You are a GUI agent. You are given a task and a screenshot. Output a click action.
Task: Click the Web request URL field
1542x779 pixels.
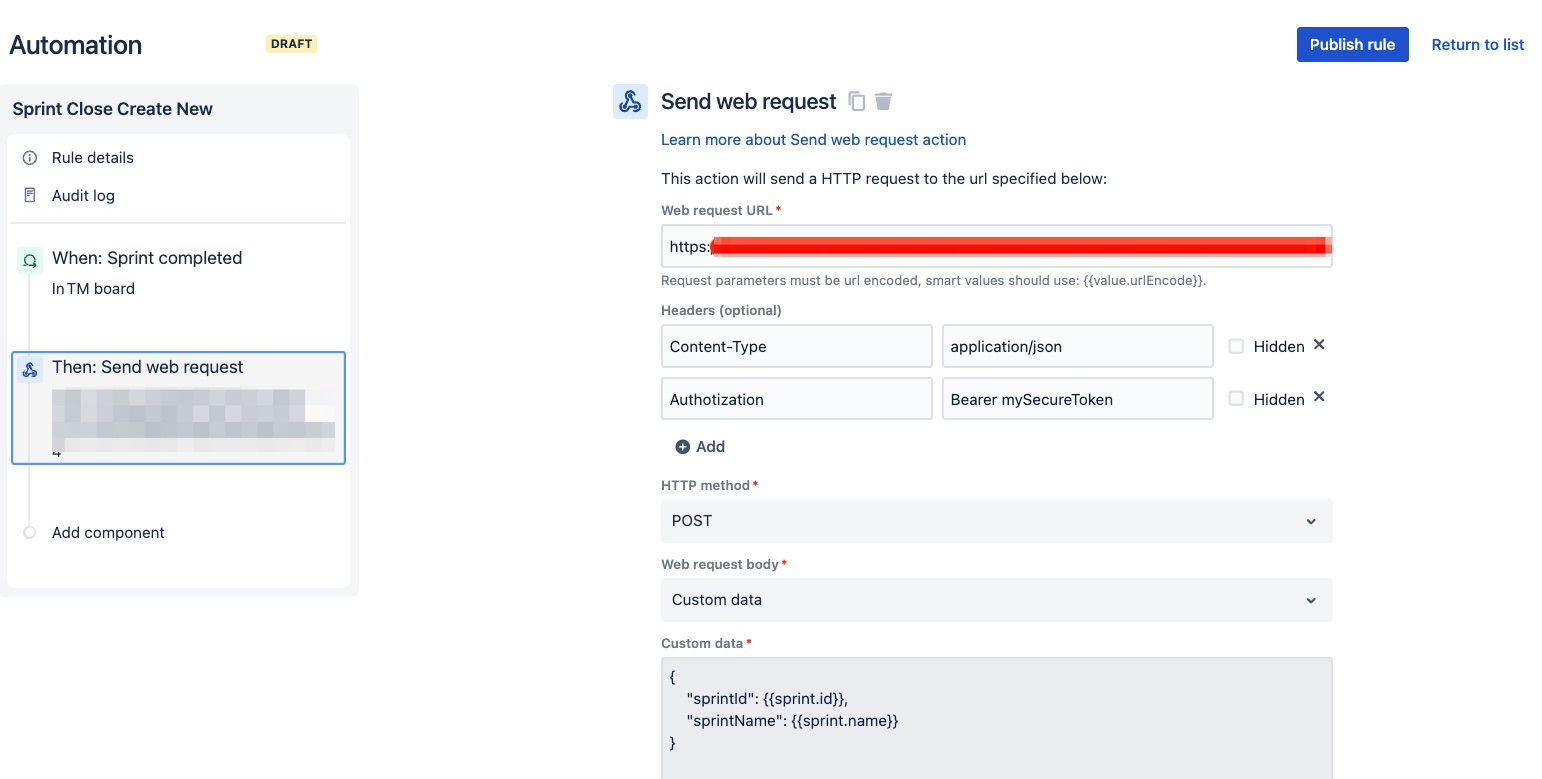pos(996,246)
